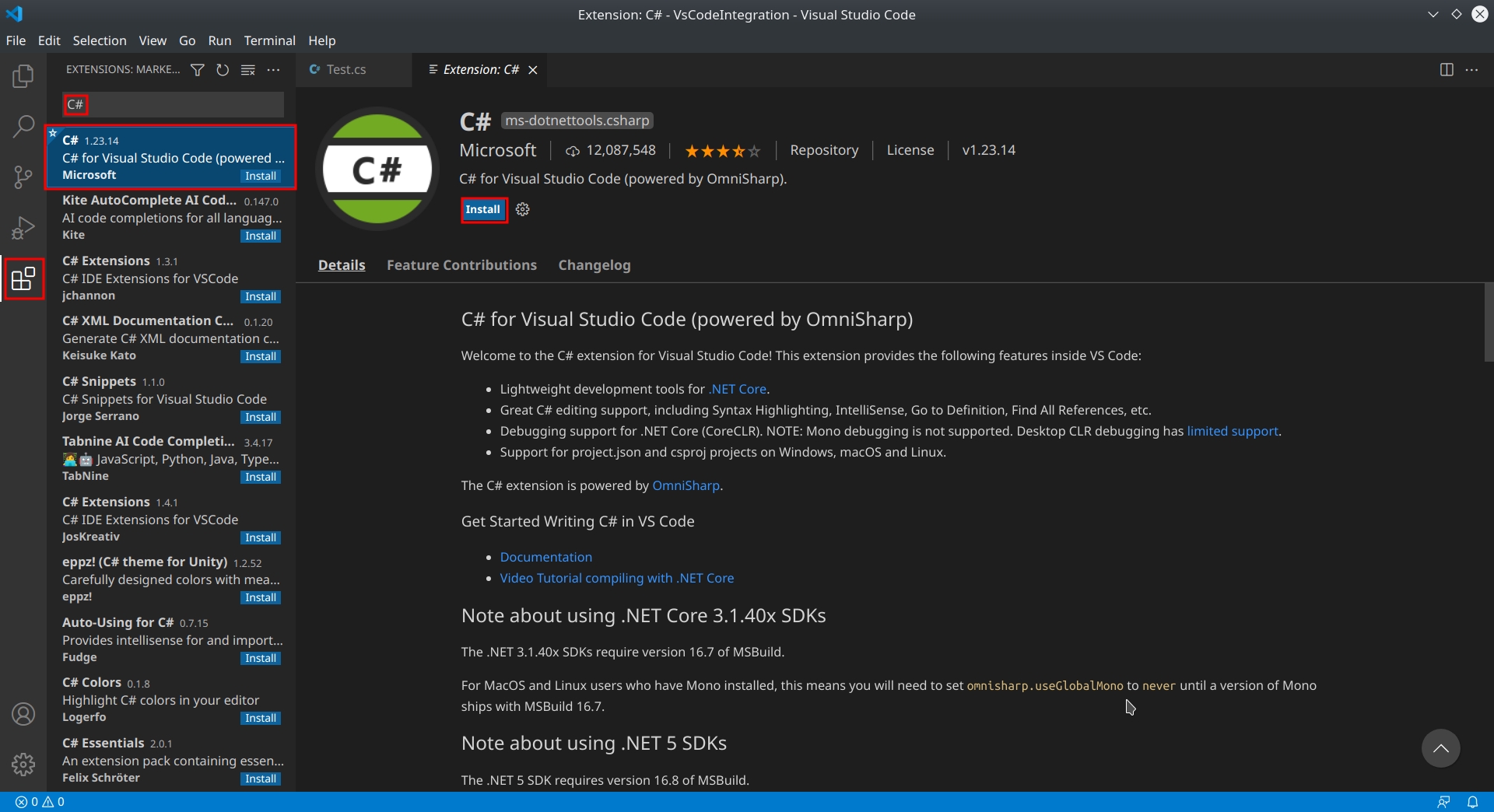1494x812 pixels.
Task: Open the Run and Debug view
Action: point(23,227)
